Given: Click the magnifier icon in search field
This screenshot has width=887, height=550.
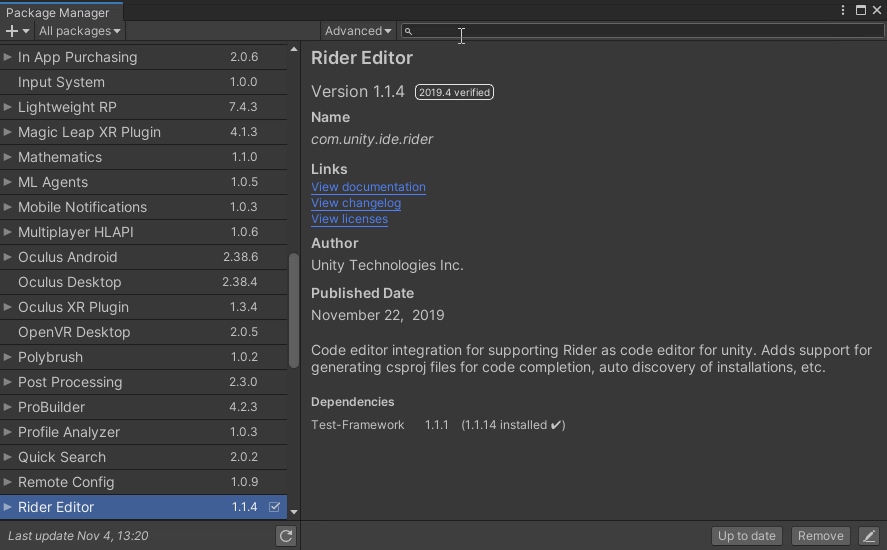Looking at the screenshot, I should click(408, 32).
